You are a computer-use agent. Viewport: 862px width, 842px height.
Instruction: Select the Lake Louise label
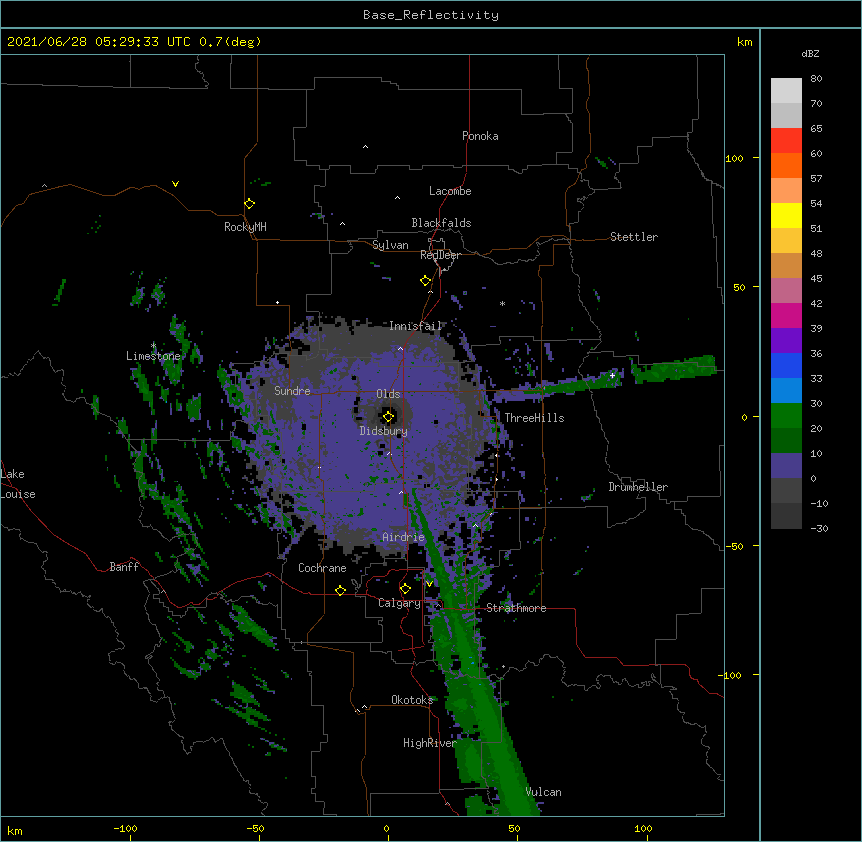click(18, 484)
